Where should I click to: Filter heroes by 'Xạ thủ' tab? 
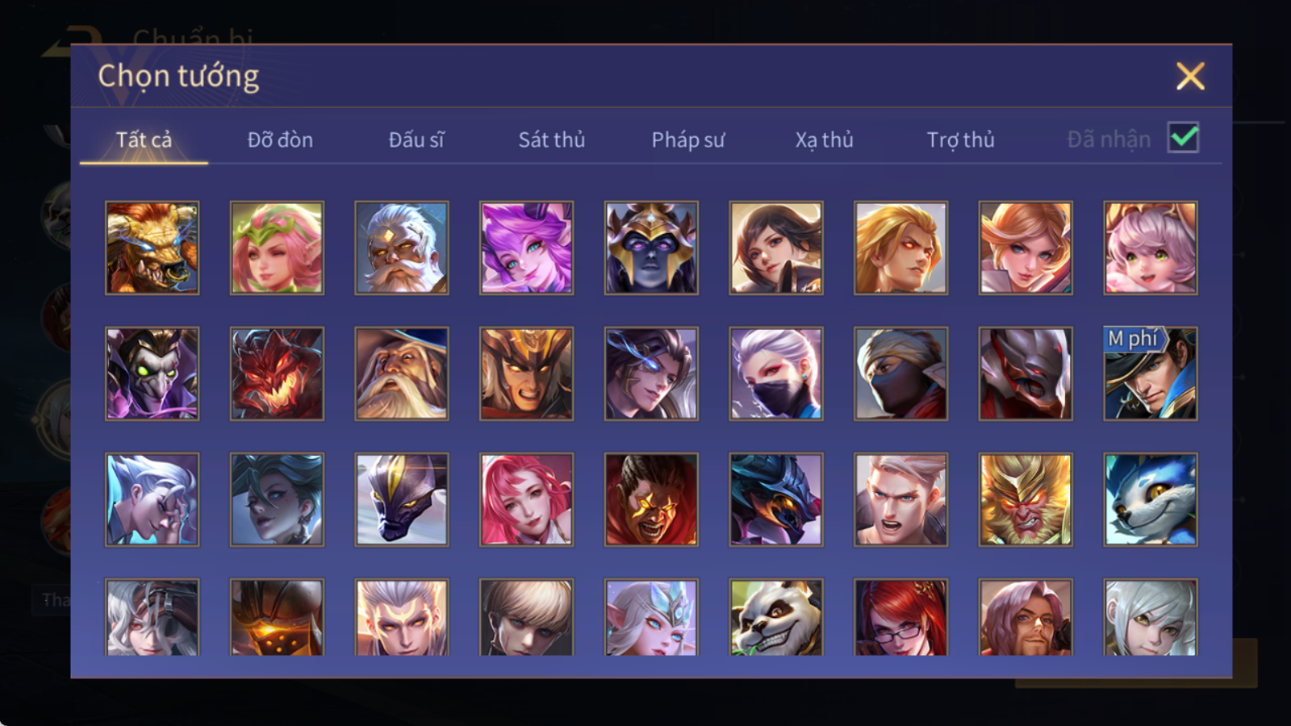824,140
